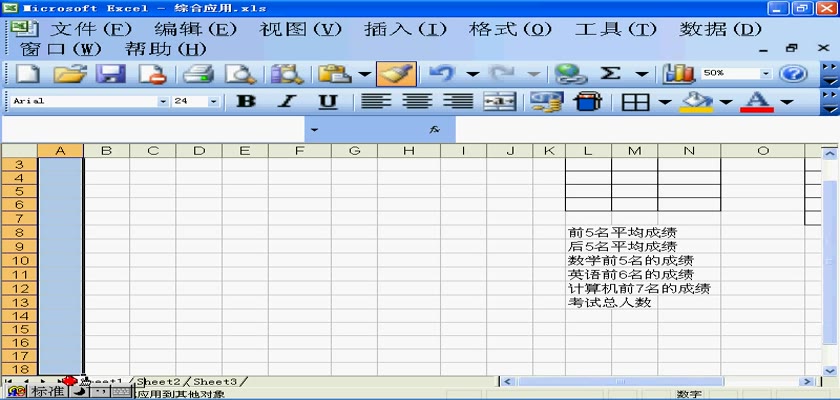Open a file using the folder icon

click(69, 74)
